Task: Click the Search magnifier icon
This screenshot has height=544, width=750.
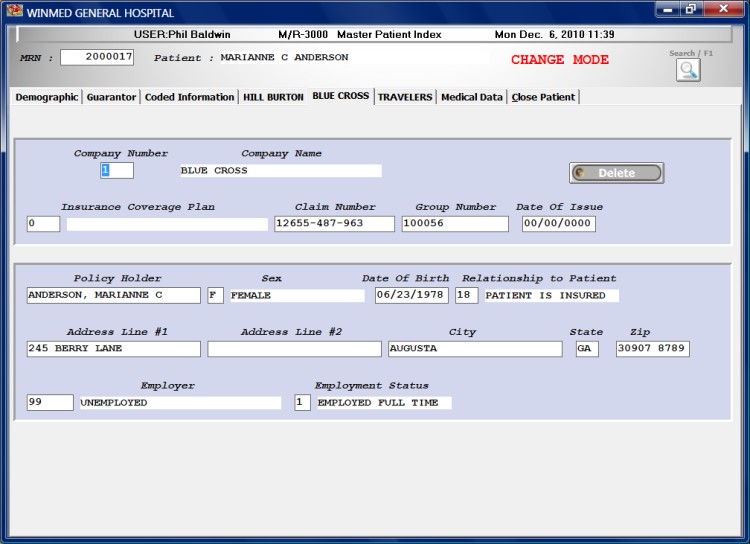Action: (688, 70)
